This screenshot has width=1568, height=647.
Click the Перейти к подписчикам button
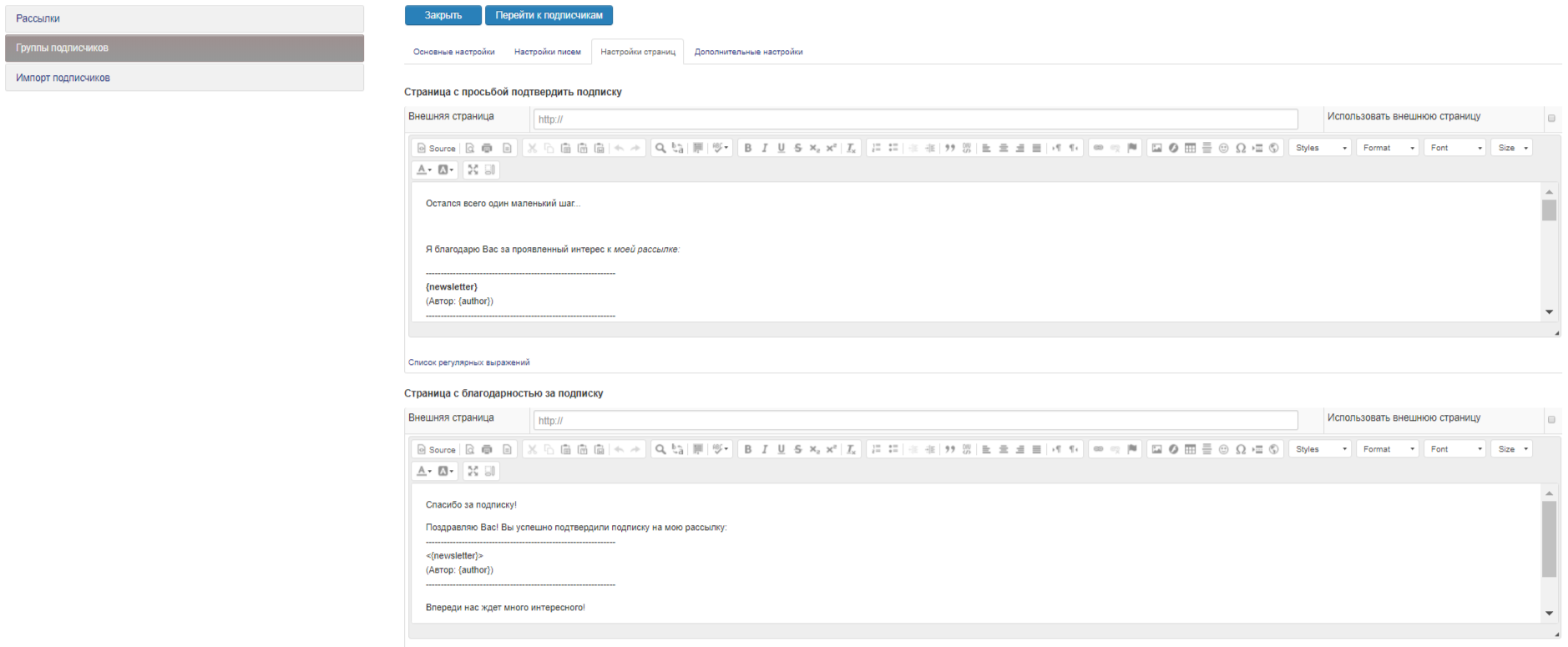tap(549, 15)
